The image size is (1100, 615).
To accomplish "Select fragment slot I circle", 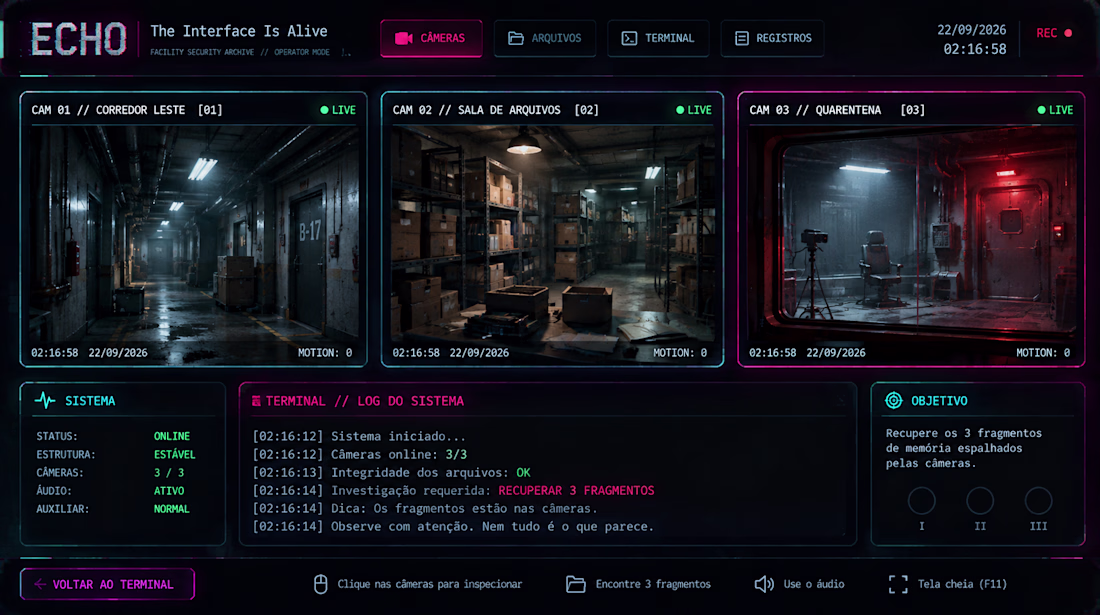I will [x=921, y=501].
